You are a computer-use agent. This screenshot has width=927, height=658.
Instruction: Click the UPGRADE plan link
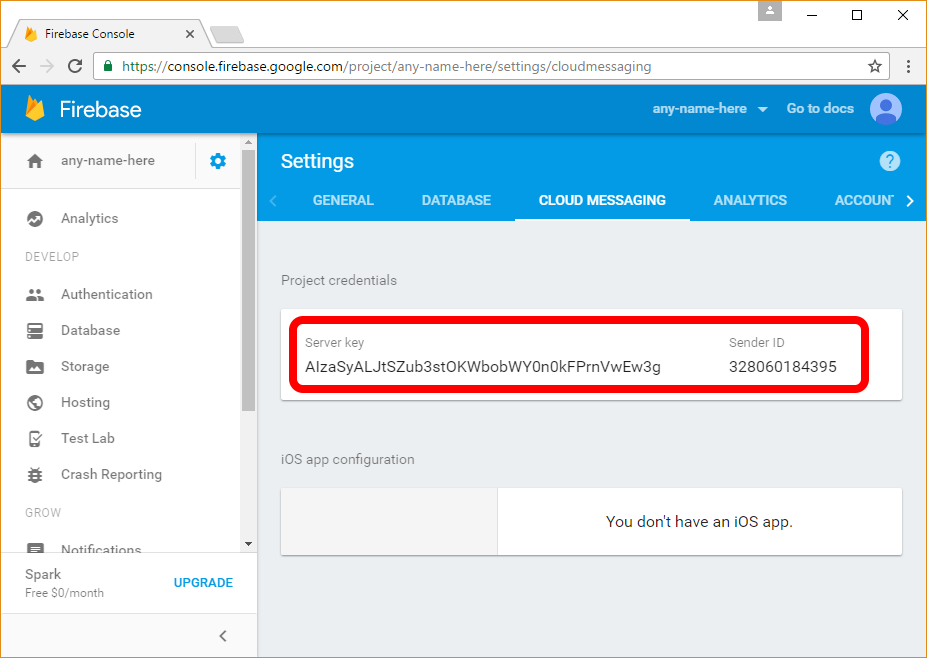(x=203, y=583)
